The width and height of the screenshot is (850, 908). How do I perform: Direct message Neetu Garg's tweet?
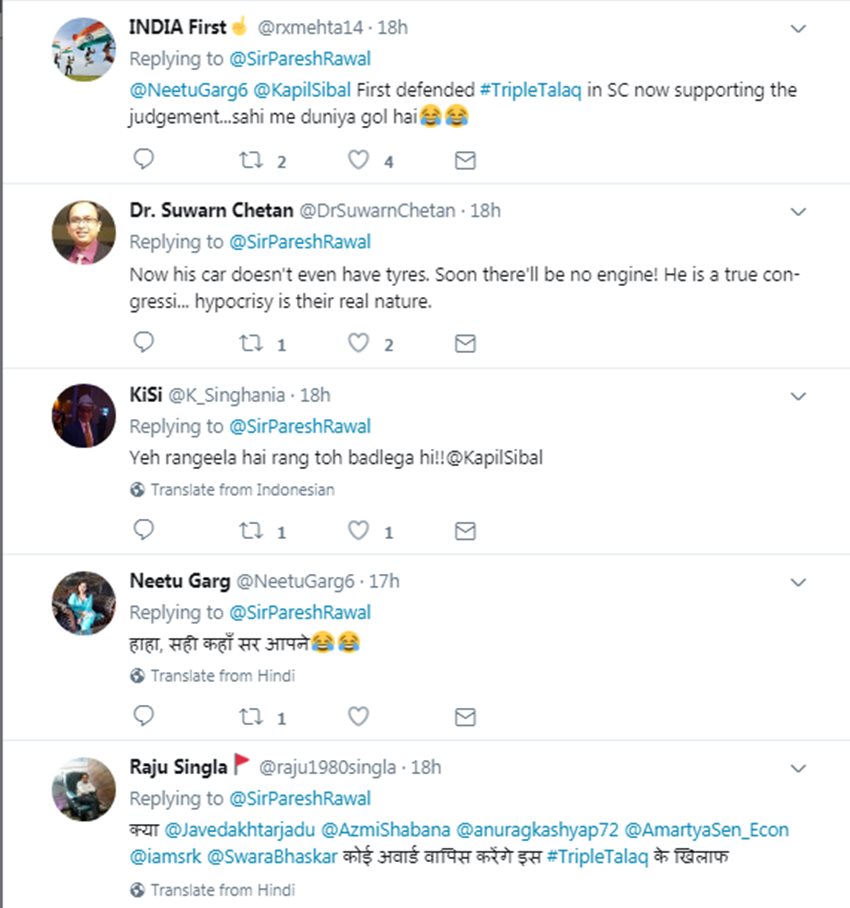point(465,716)
